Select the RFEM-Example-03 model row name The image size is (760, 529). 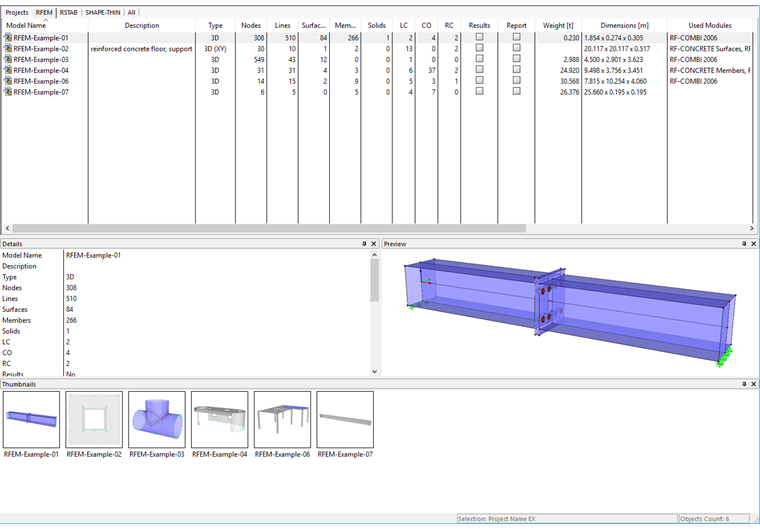tap(41, 60)
